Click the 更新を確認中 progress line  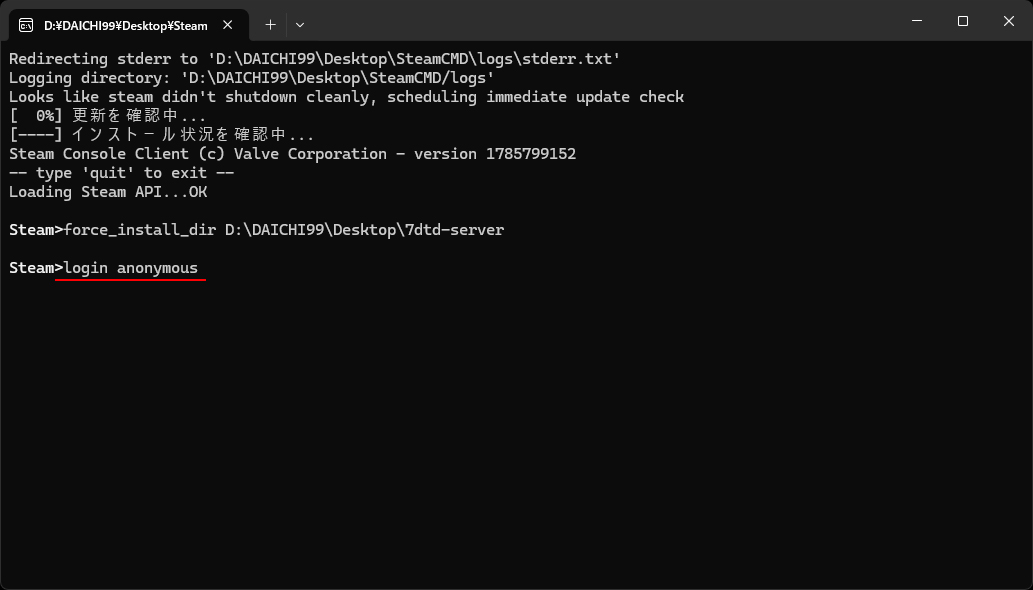(108, 116)
